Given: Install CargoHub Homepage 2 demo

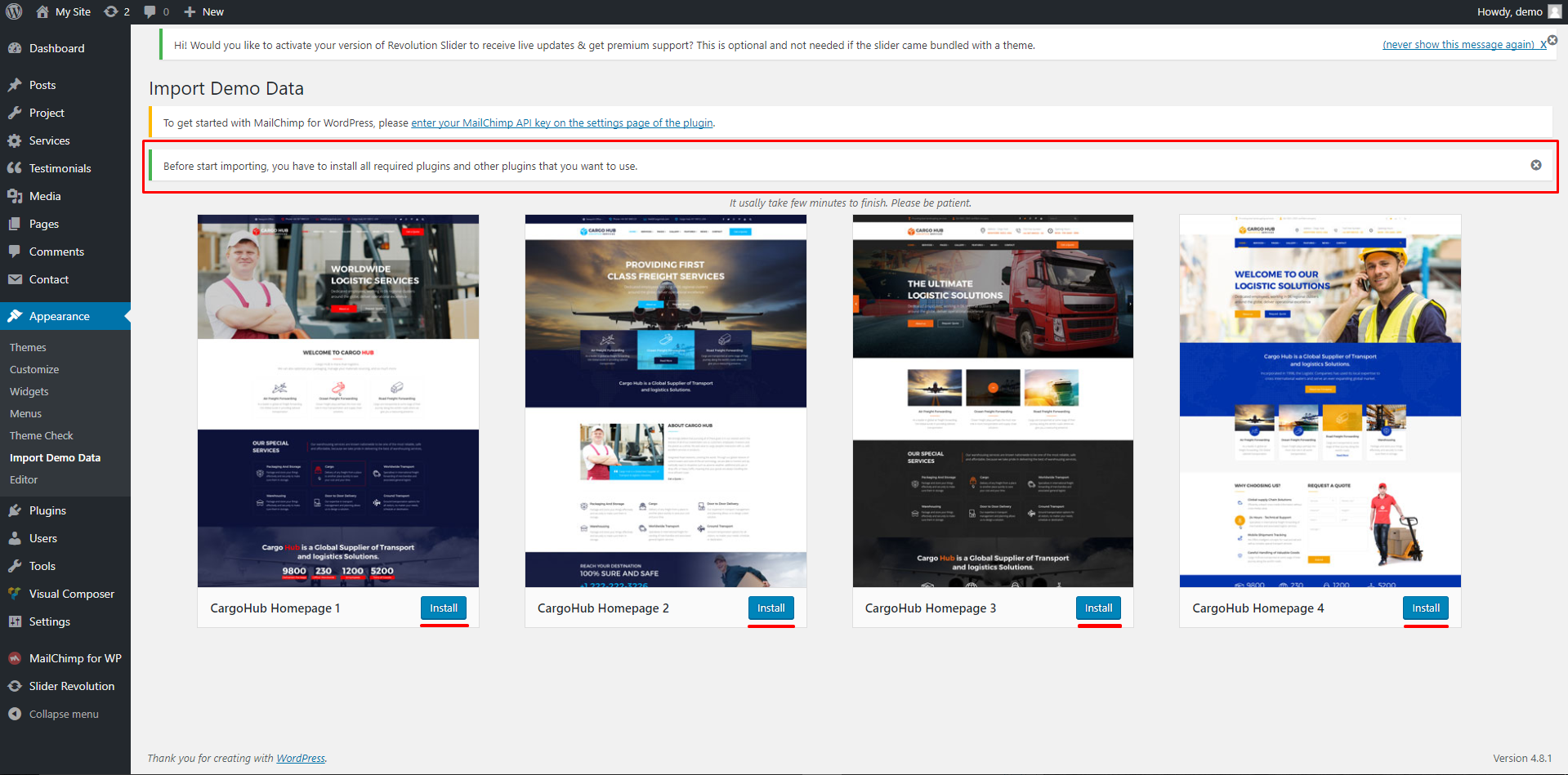Looking at the screenshot, I should click(x=771, y=608).
